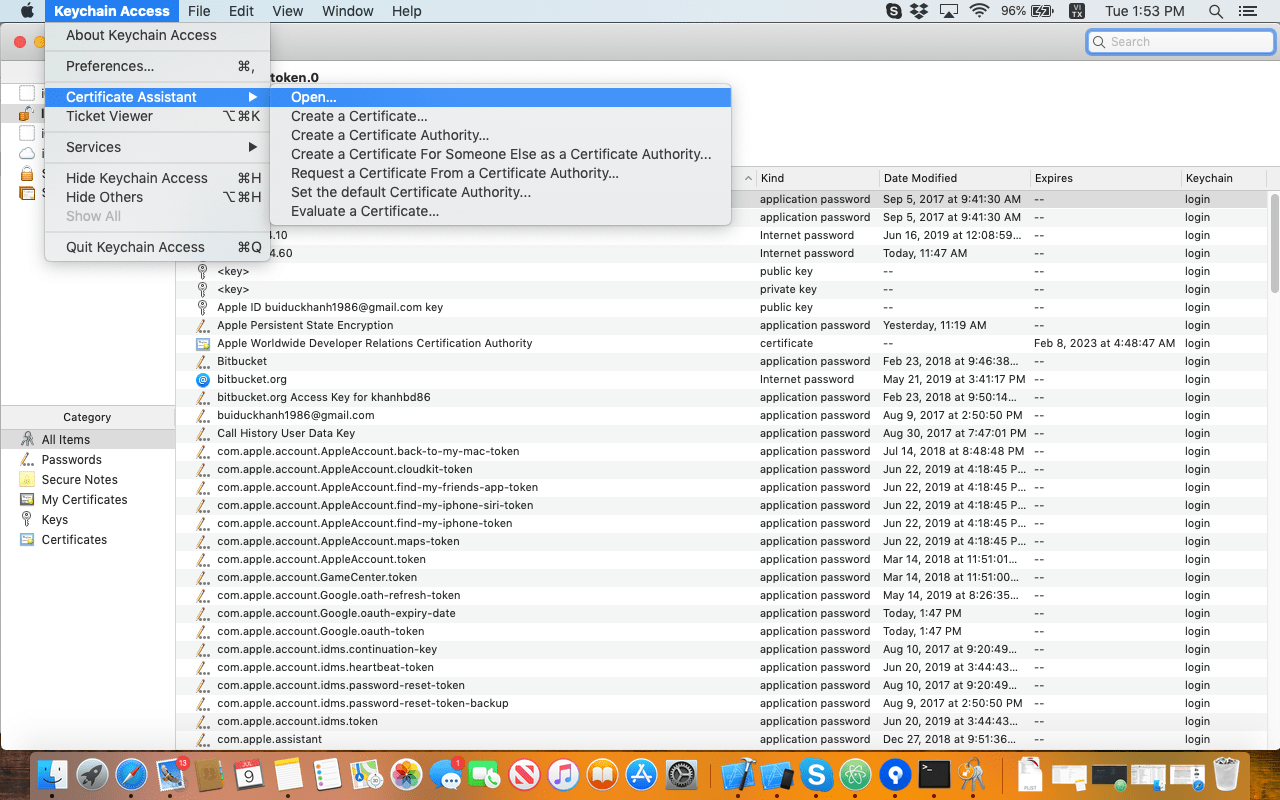The width and height of the screenshot is (1280, 800).
Task: Choose Quit Keychain Access
Action: click(x=157, y=247)
